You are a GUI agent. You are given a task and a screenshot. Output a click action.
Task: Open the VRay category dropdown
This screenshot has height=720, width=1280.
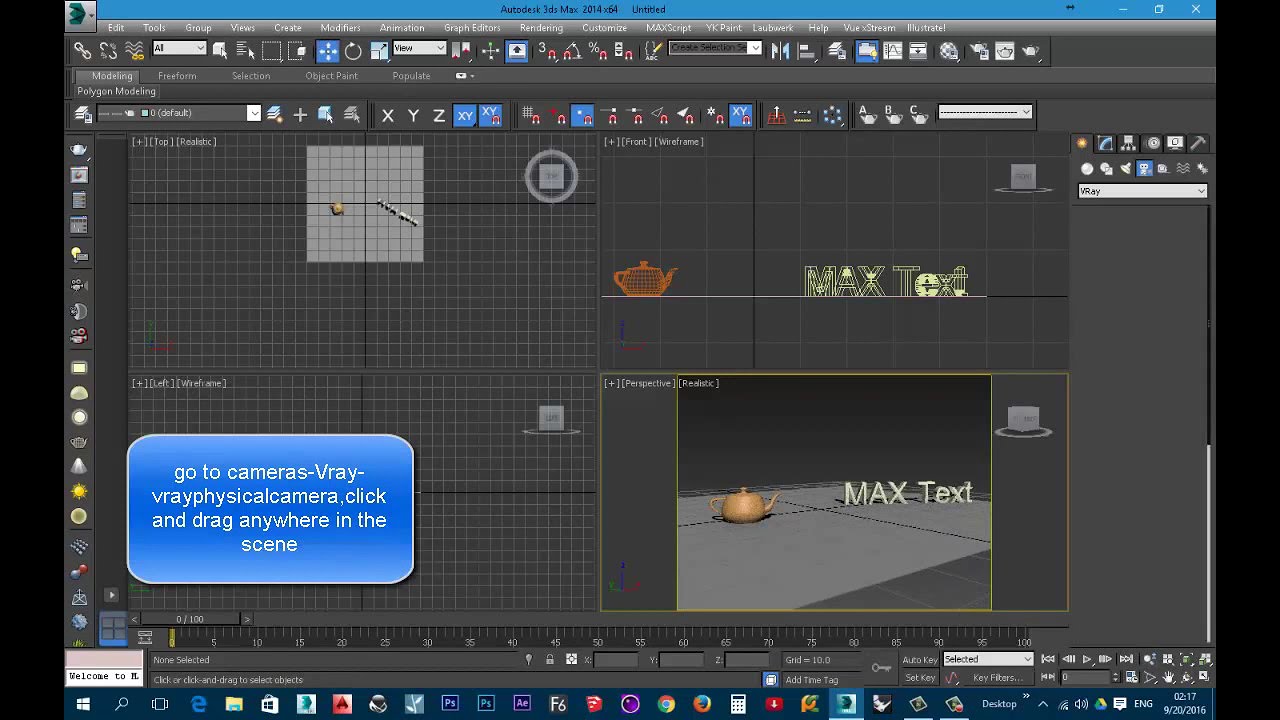[x=1142, y=191]
